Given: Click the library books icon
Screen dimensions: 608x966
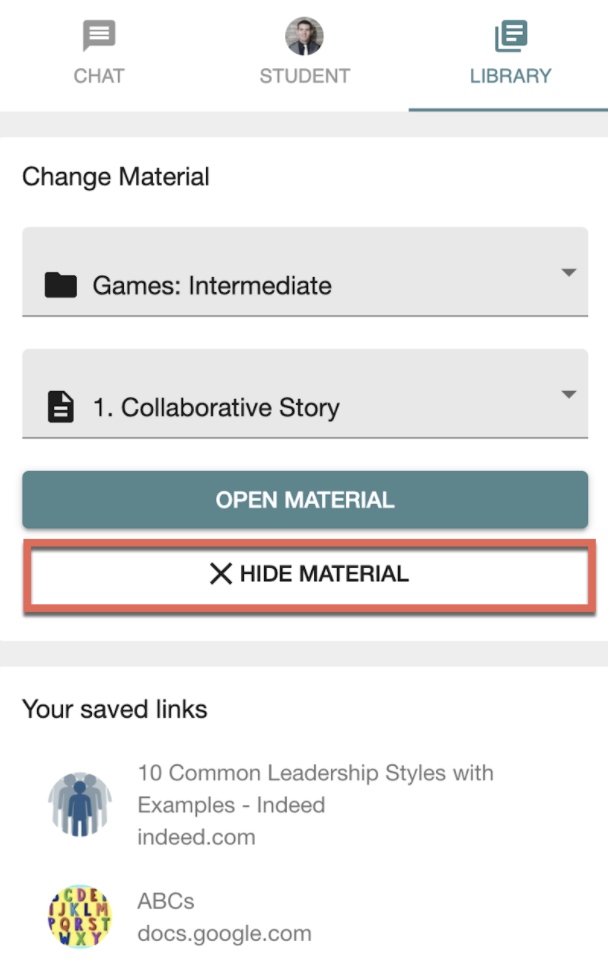Looking at the screenshot, I should point(511,36).
